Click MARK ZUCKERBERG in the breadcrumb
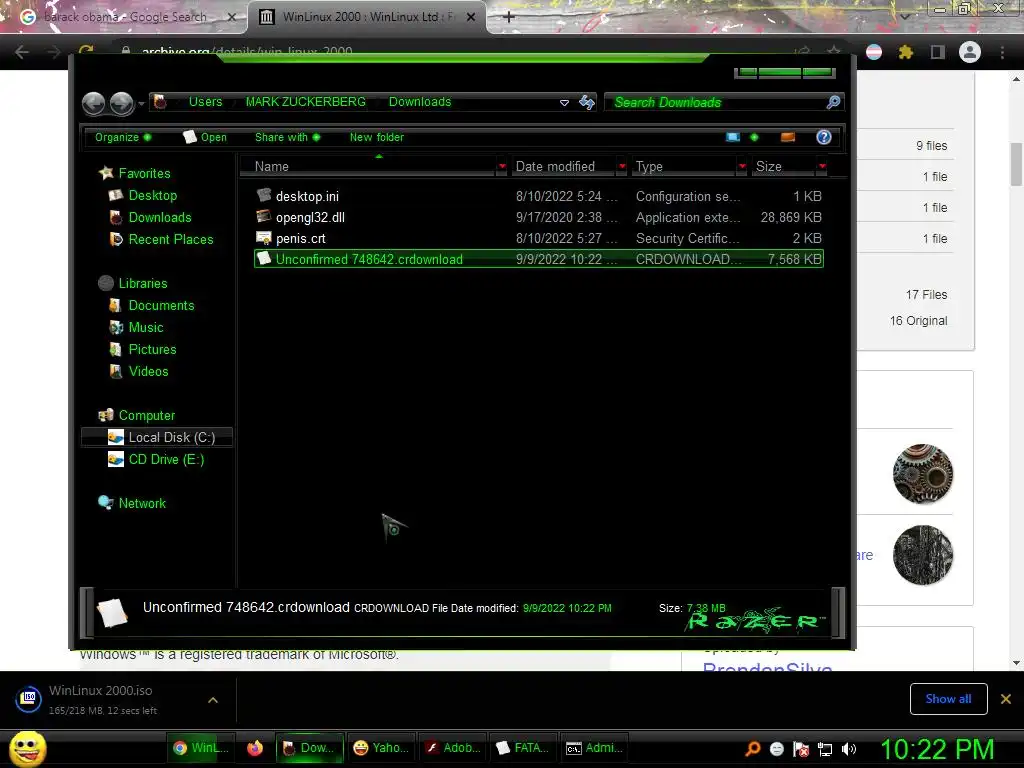 tap(306, 102)
